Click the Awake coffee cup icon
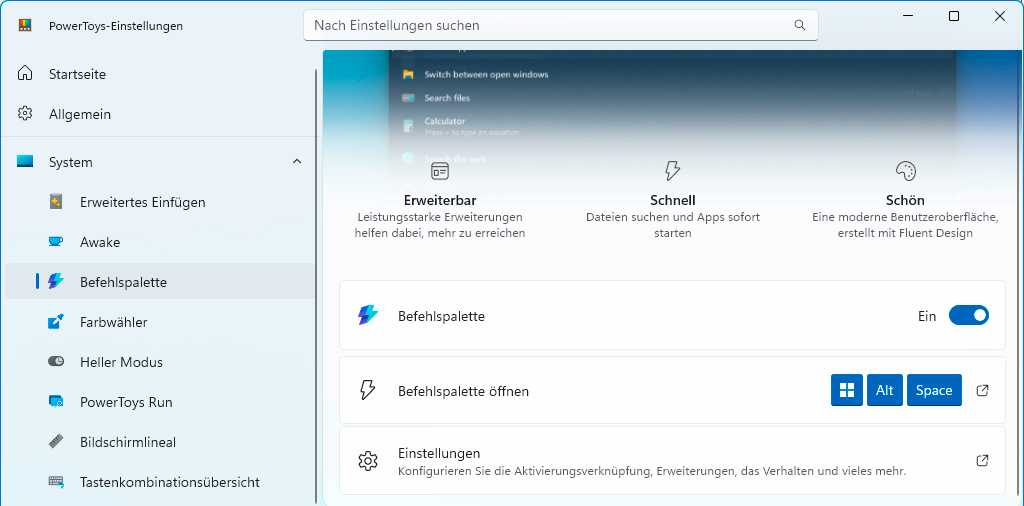Screen dimensions: 1024x506 click(56, 242)
